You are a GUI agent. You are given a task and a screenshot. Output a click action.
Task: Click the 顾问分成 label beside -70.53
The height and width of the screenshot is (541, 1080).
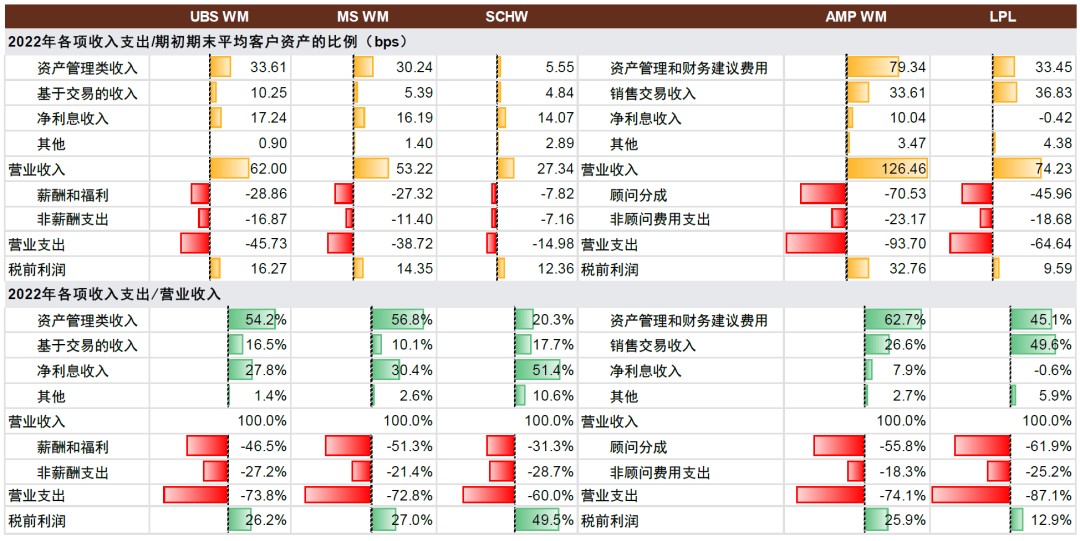(x=638, y=194)
